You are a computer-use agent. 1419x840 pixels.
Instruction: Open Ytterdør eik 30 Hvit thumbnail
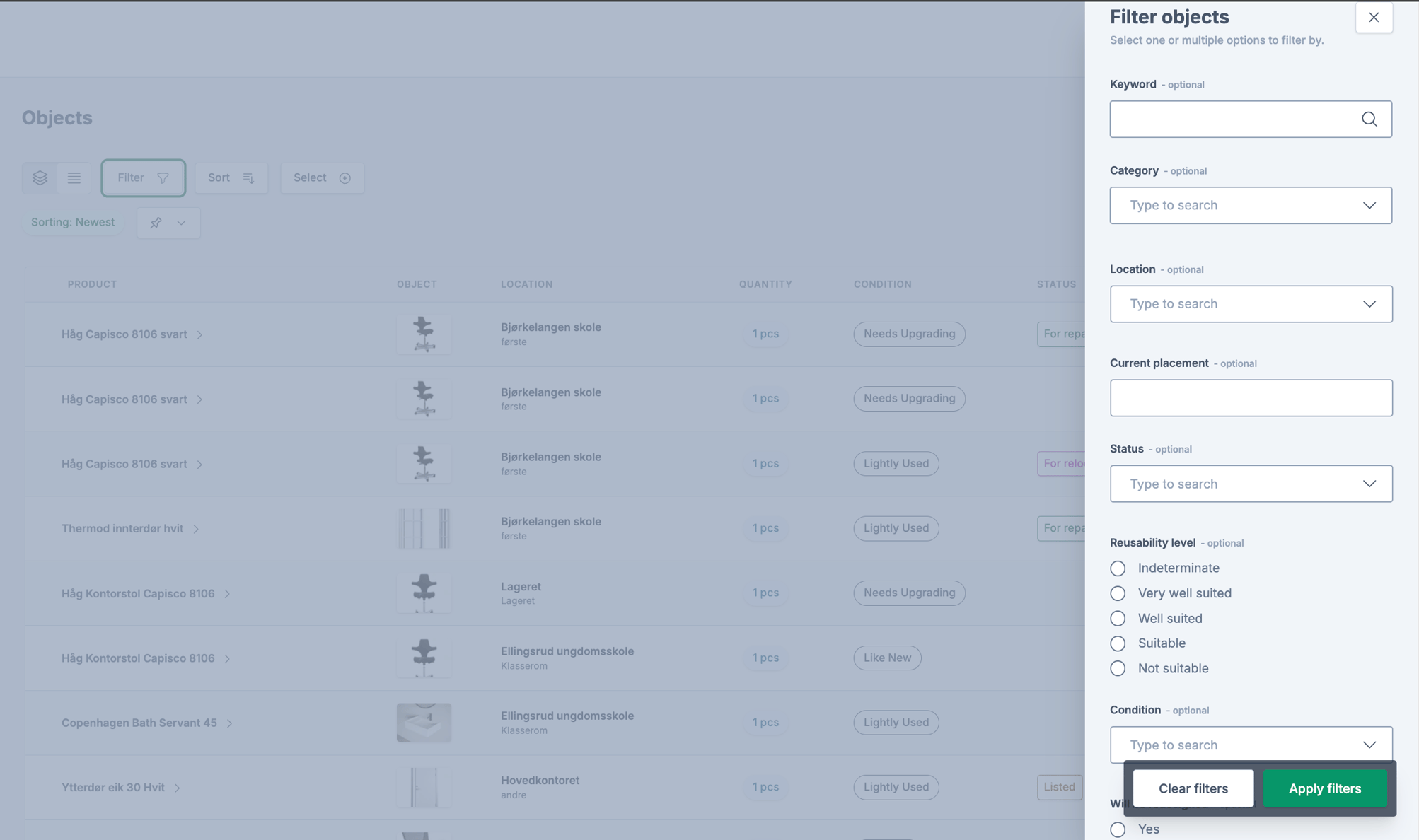coord(424,787)
